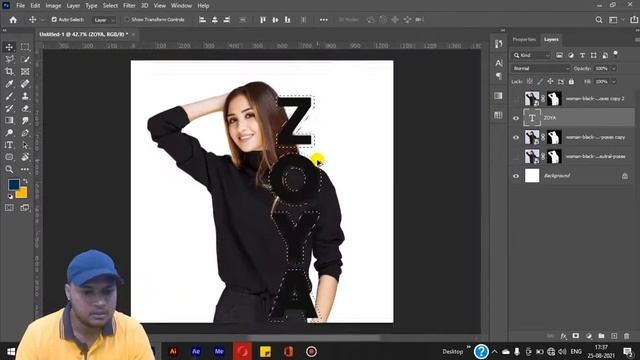Open the Filter menu
640x360 pixels.
[x=129, y=6]
